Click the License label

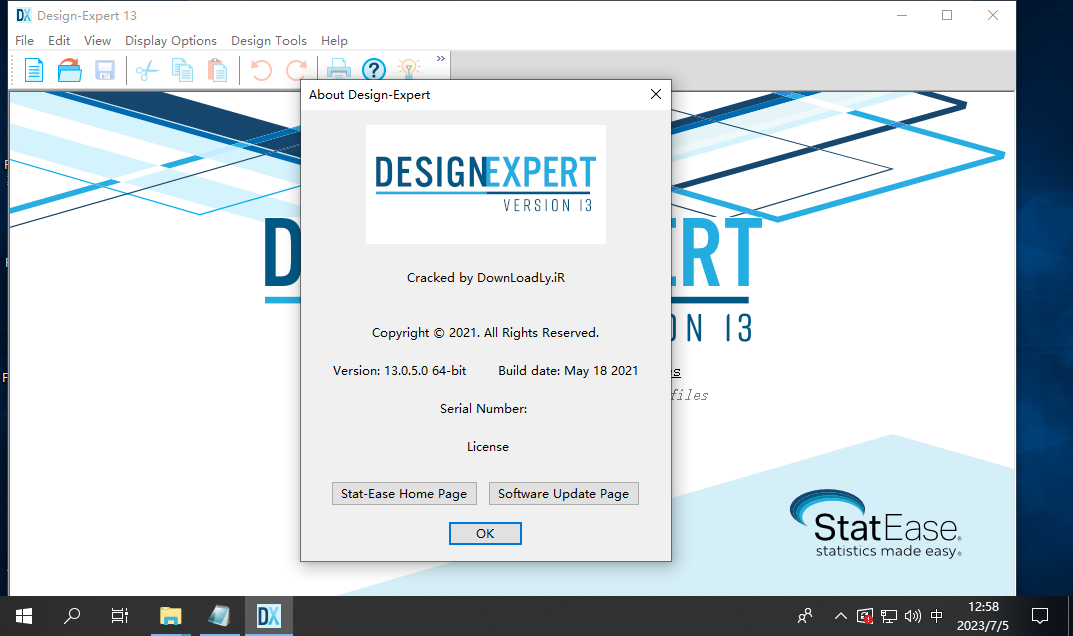(488, 446)
